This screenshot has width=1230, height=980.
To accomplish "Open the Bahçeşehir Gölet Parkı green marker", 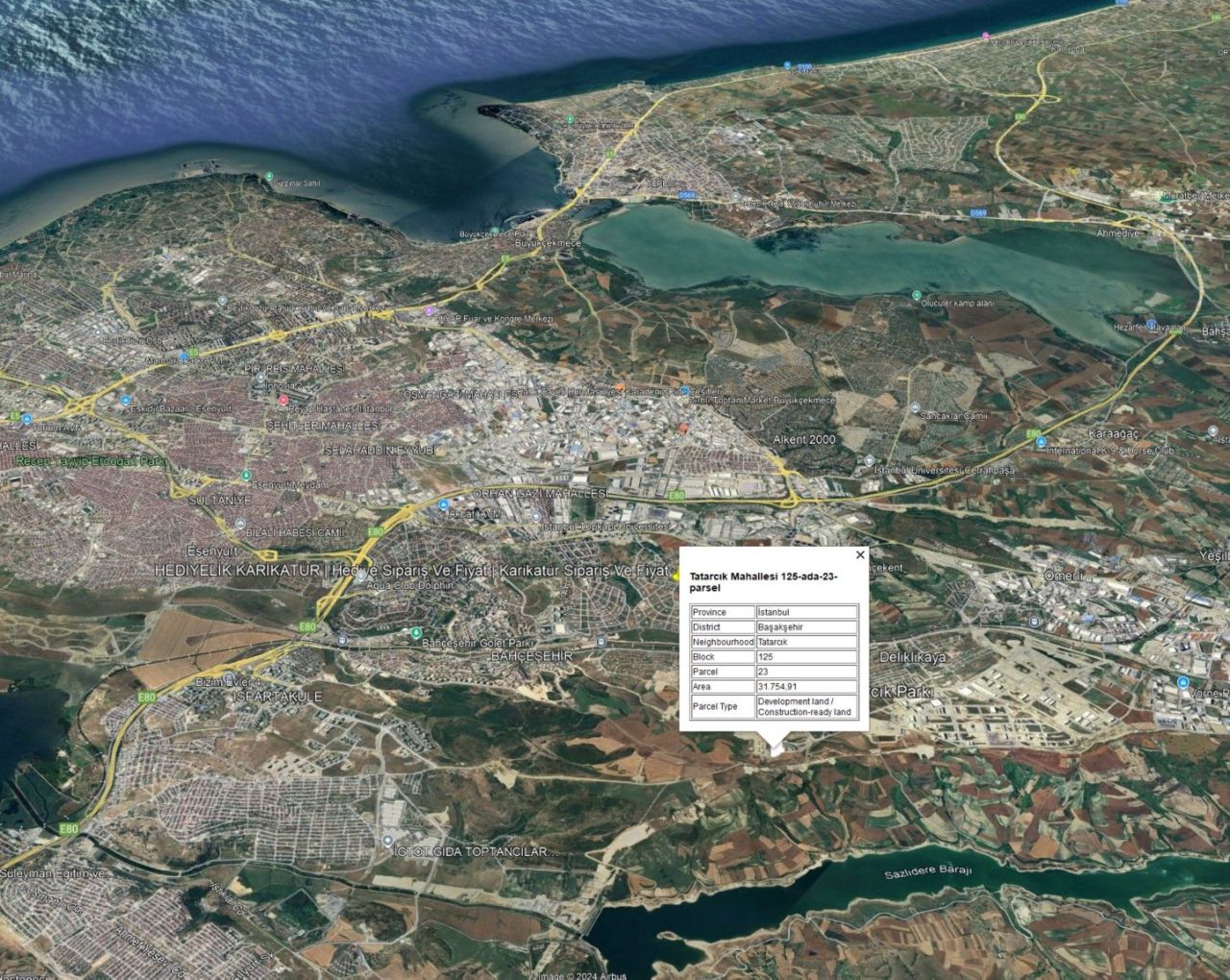I will tap(416, 632).
